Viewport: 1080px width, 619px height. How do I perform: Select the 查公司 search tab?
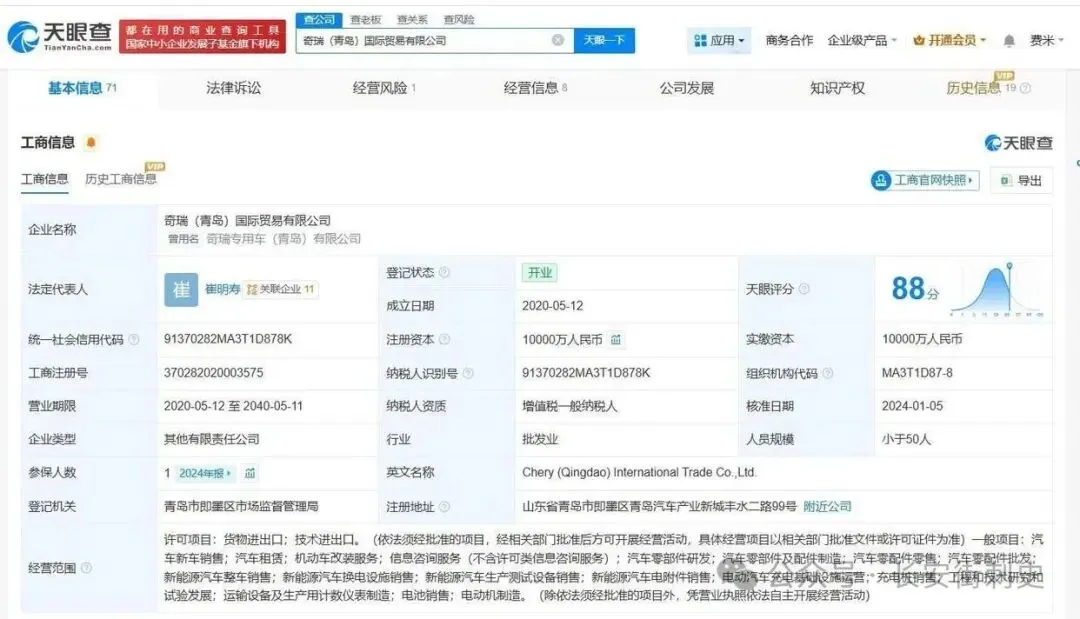(319, 19)
